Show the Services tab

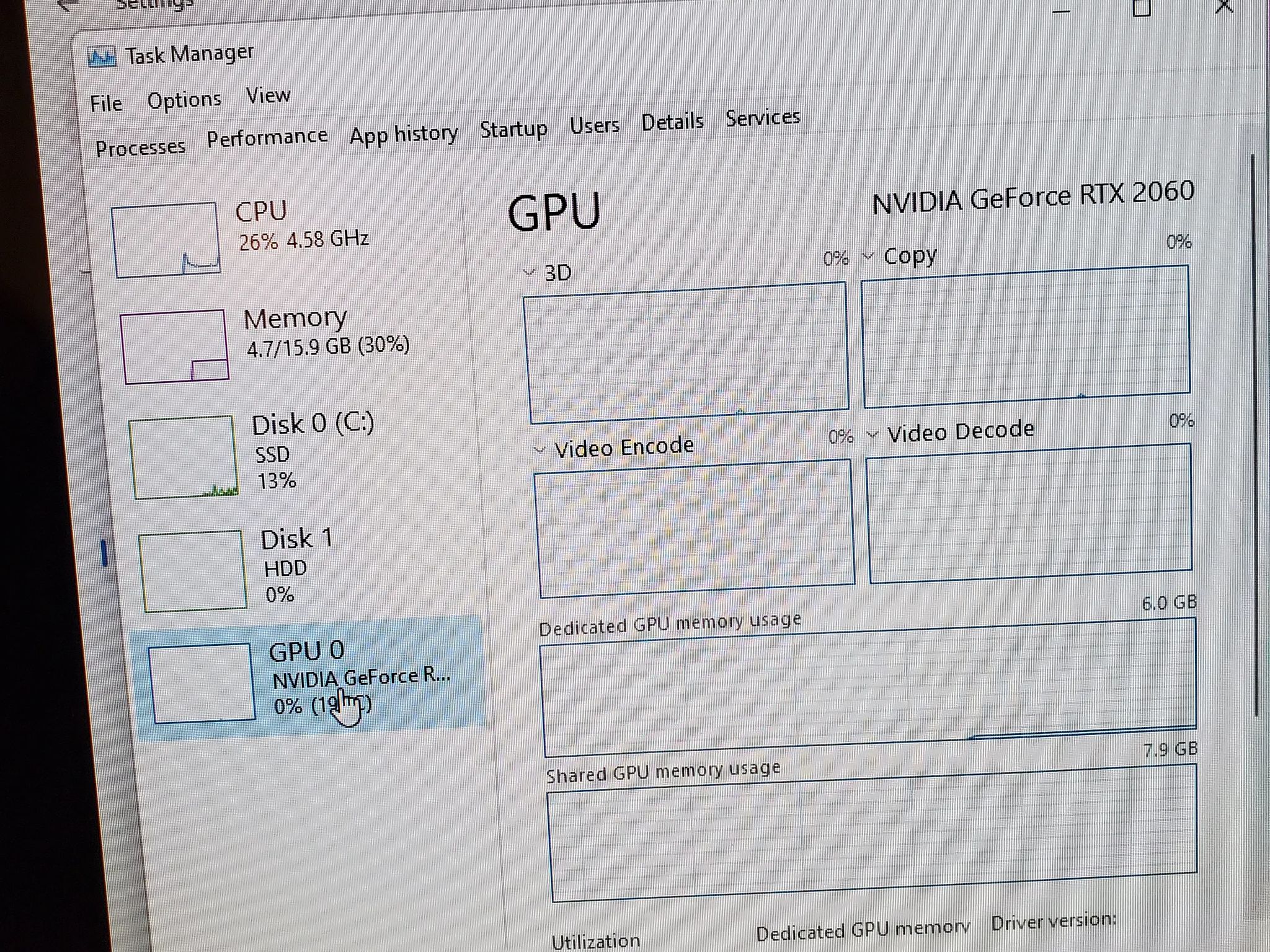coord(763,117)
